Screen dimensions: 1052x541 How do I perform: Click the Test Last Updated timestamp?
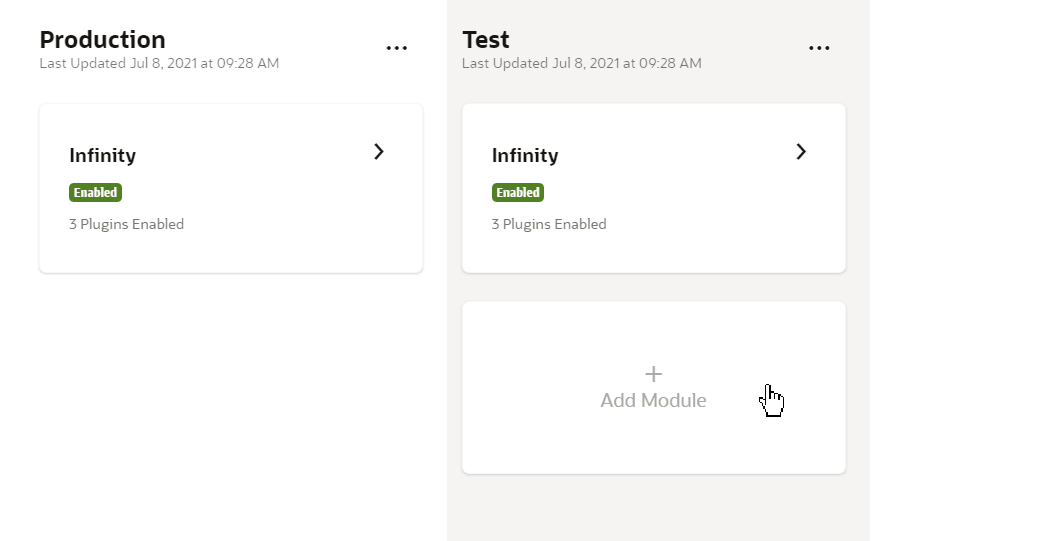point(582,64)
